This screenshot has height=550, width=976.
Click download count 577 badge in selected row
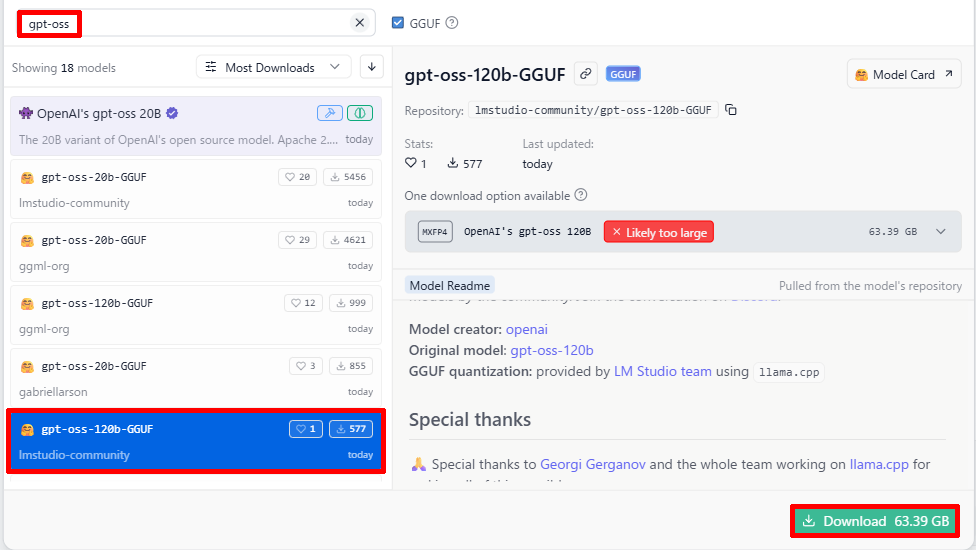351,429
